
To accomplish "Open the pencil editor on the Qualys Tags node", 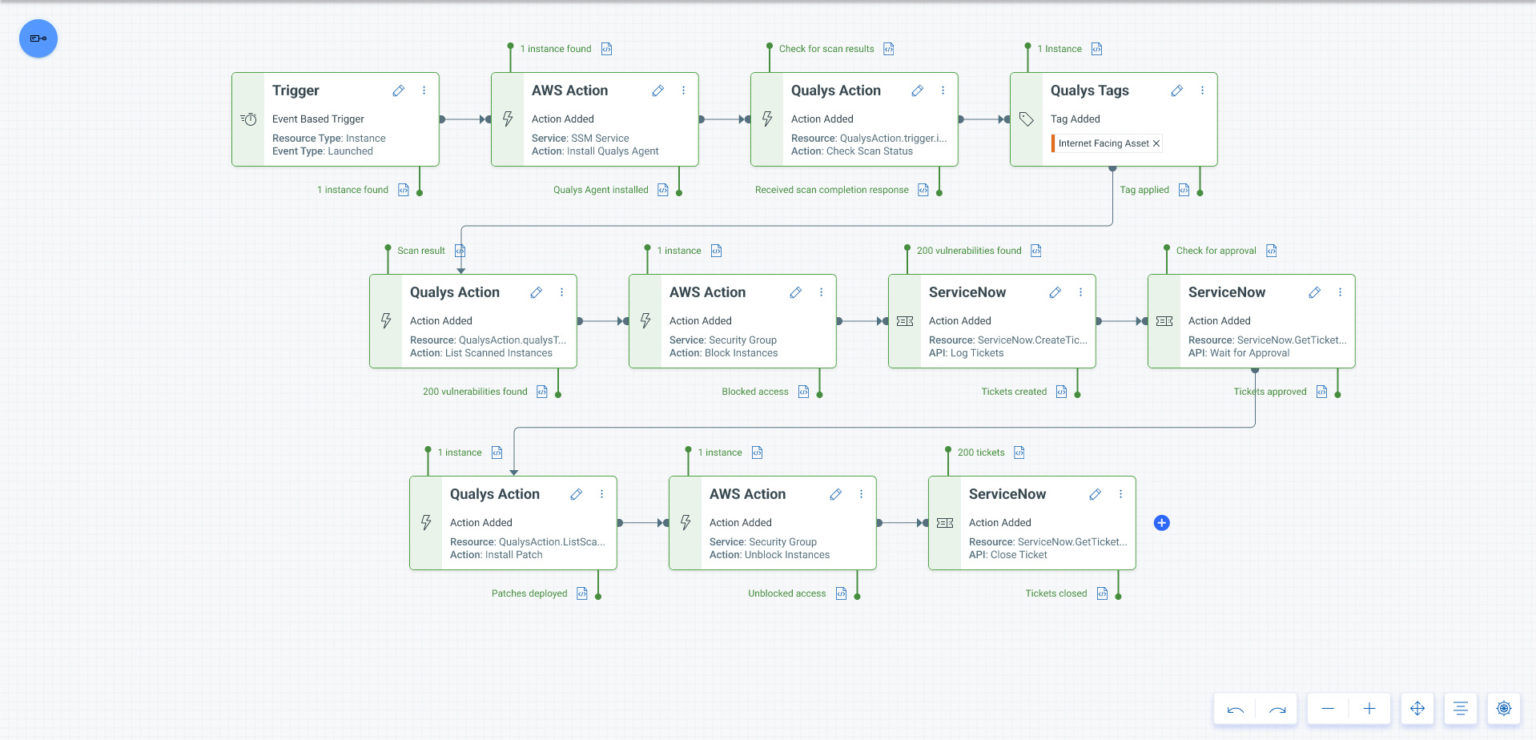I will point(1177,90).
